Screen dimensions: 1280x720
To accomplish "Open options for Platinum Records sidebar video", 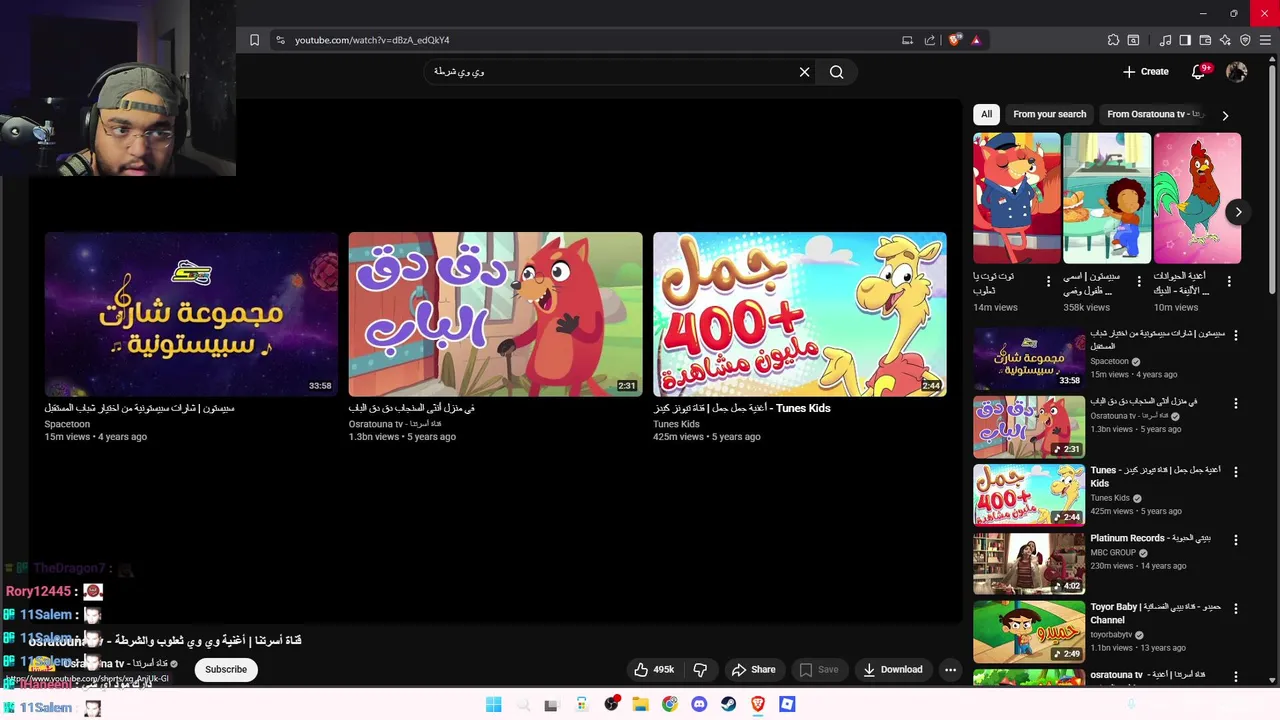I will tap(1235, 540).
